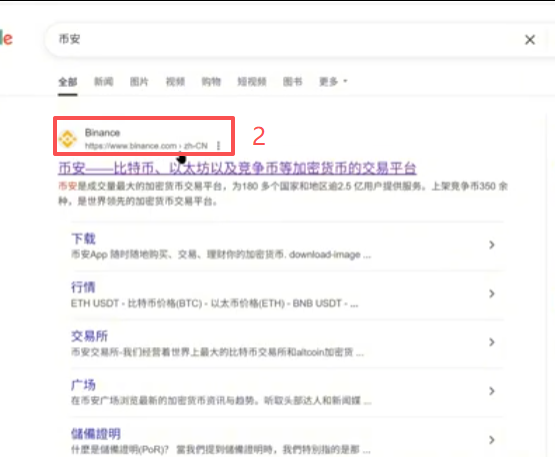Open the 币安 crypto trading platform result title
The height and width of the screenshot is (457, 555).
point(237,168)
